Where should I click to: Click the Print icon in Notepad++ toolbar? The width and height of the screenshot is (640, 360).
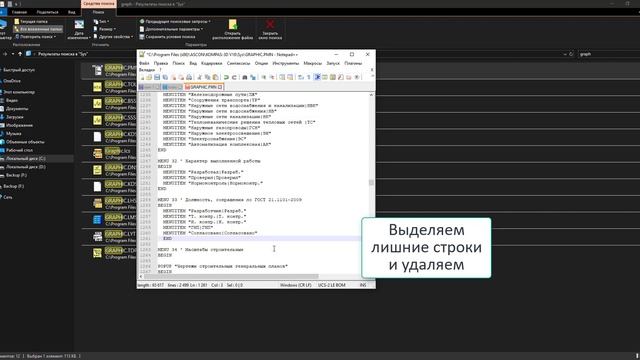tap(189, 77)
